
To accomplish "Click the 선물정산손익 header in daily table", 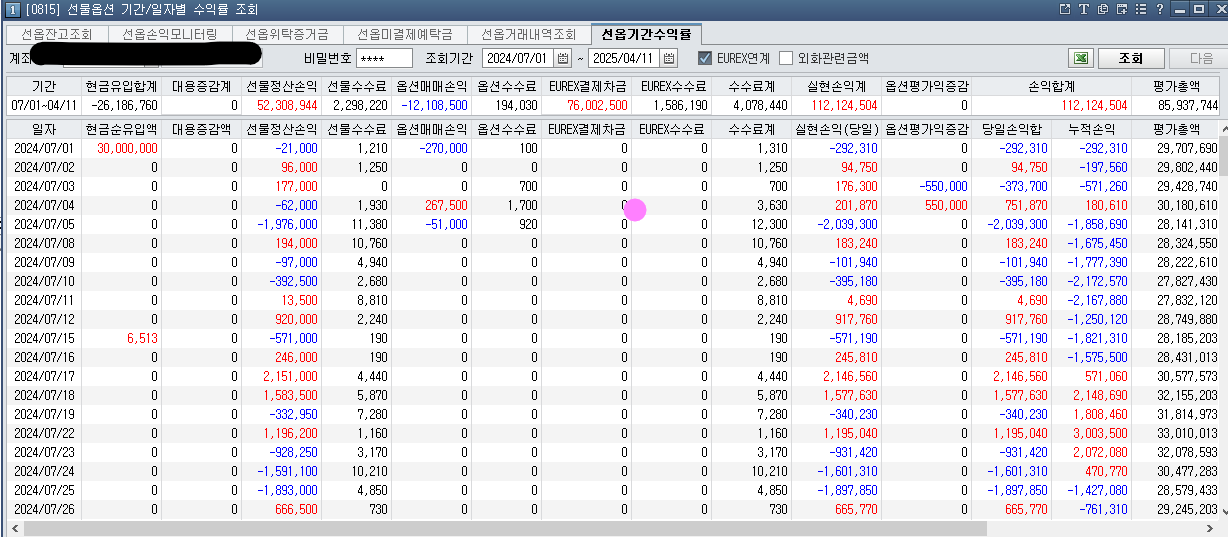I will point(282,129).
